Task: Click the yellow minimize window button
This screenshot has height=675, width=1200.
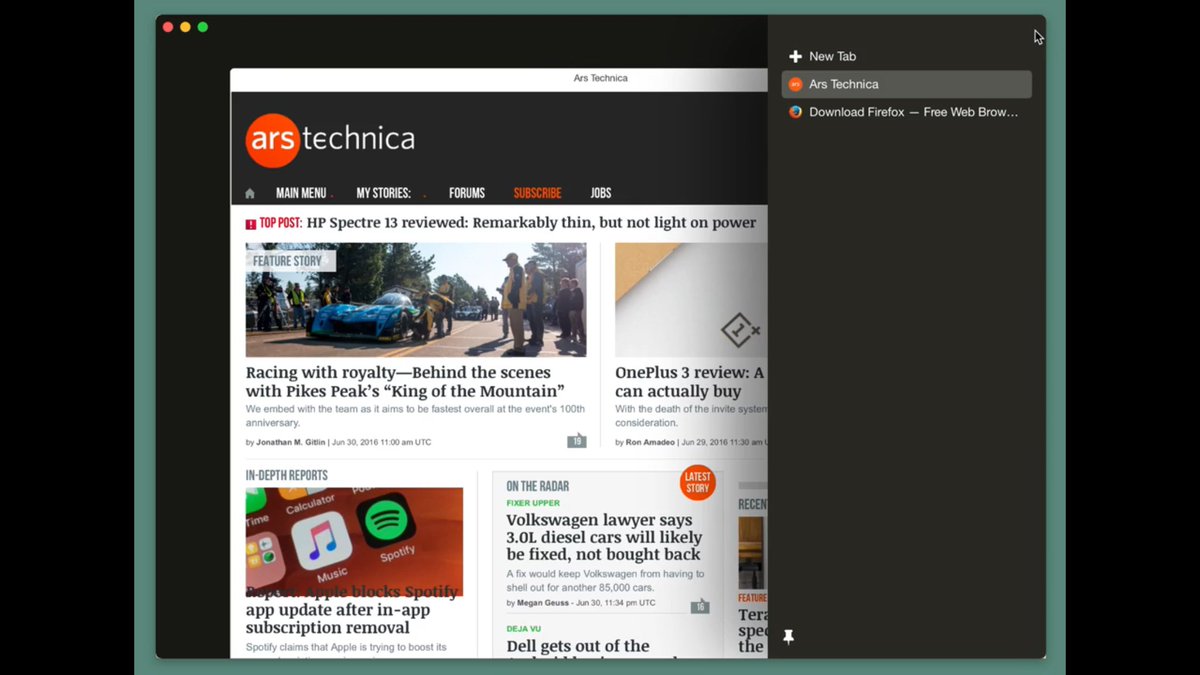Action: pos(185,27)
